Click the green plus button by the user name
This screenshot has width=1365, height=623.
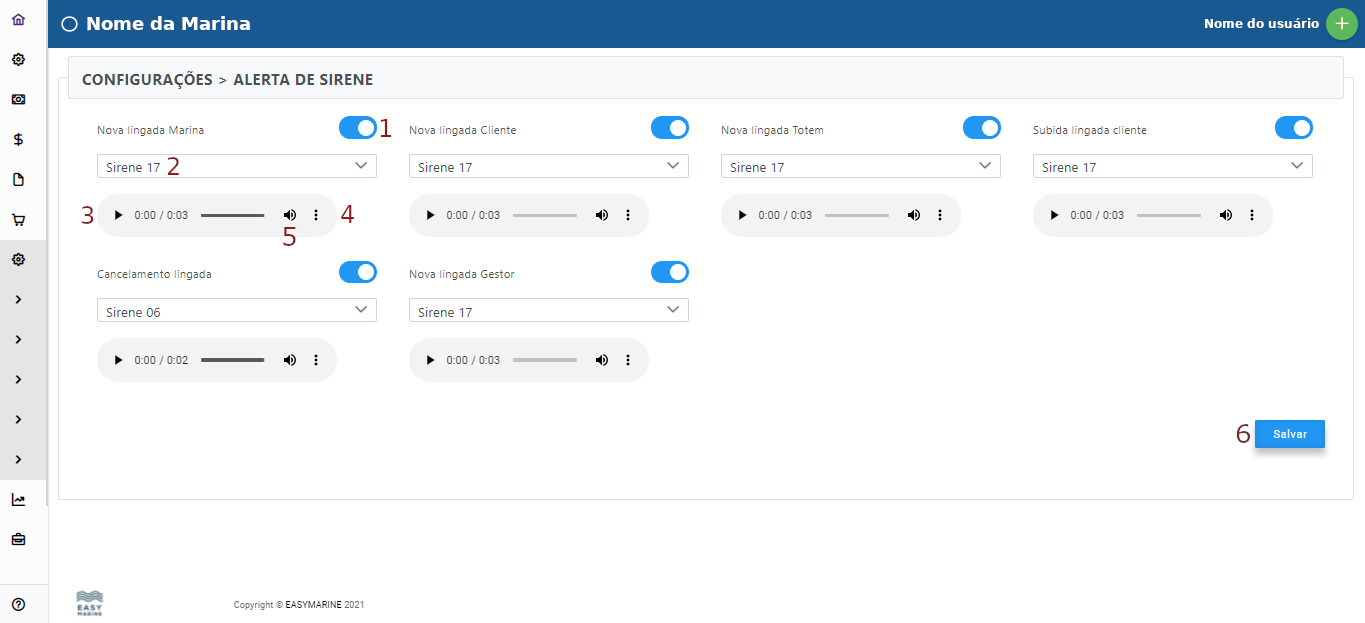(1341, 24)
